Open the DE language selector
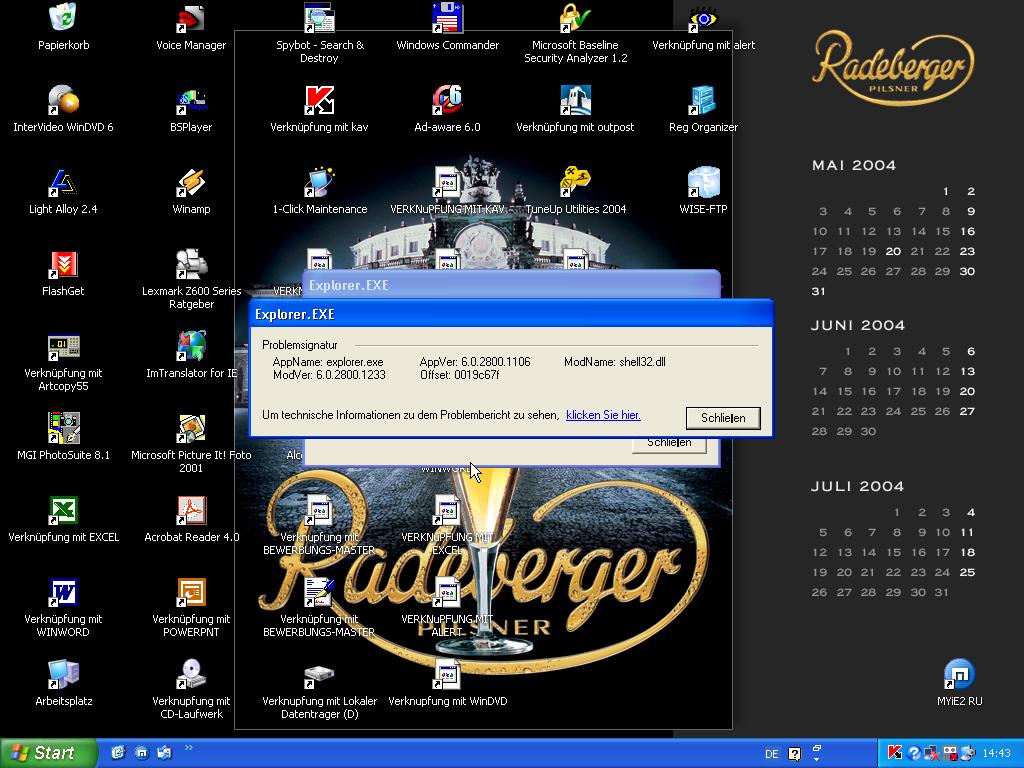 point(771,754)
